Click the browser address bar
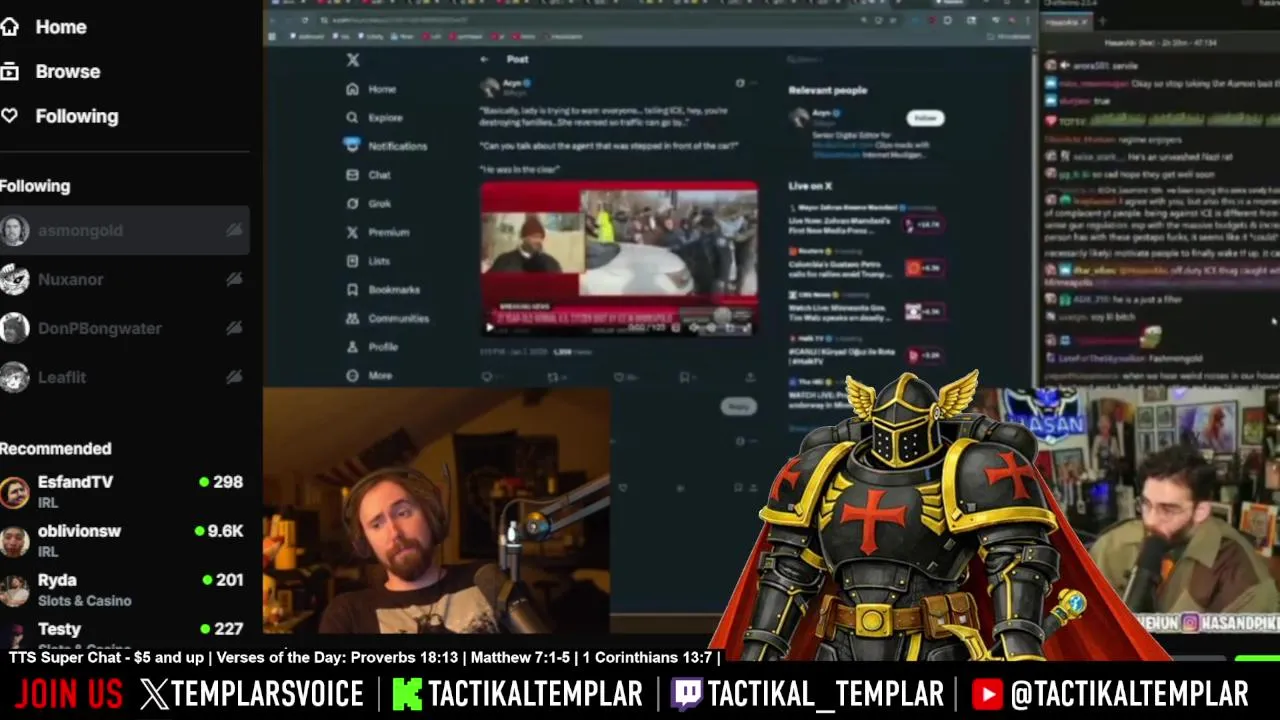The width and height of the screenshot is (1280, 720). (590, 20)
